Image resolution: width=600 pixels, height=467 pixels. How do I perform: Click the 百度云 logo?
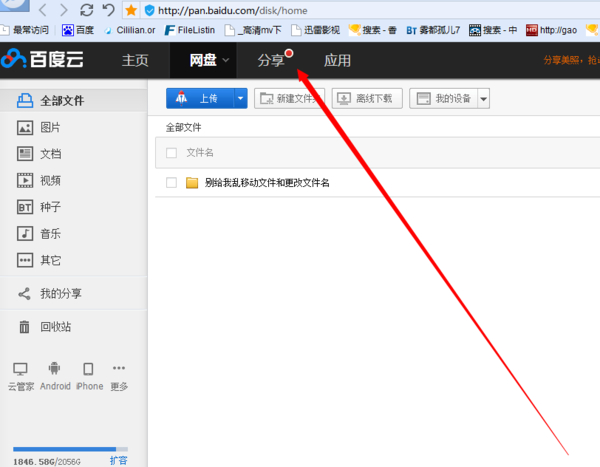pyautogui.click(x=42, y=59)
